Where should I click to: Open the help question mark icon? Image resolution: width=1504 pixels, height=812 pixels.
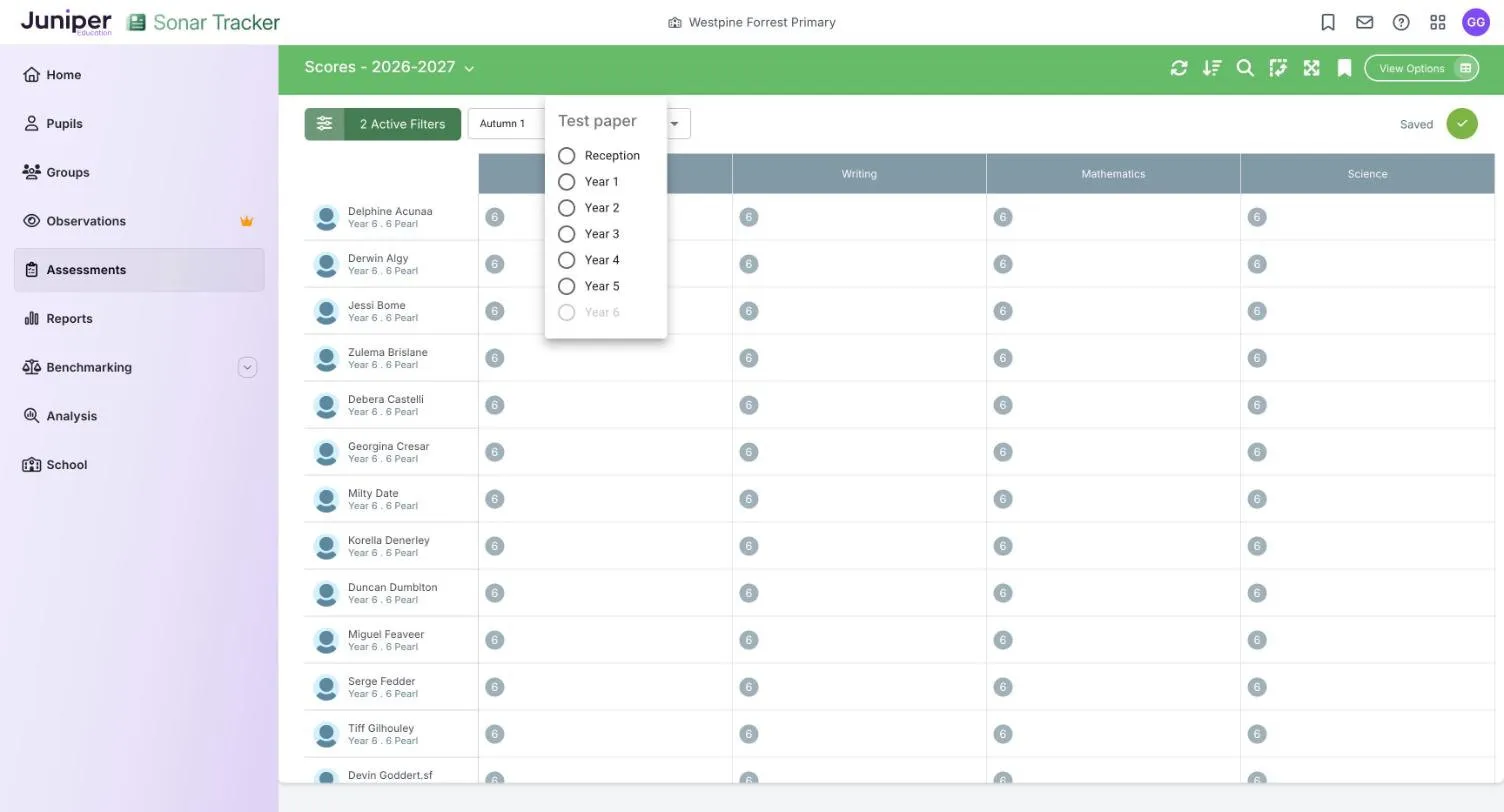(1401, 22)
